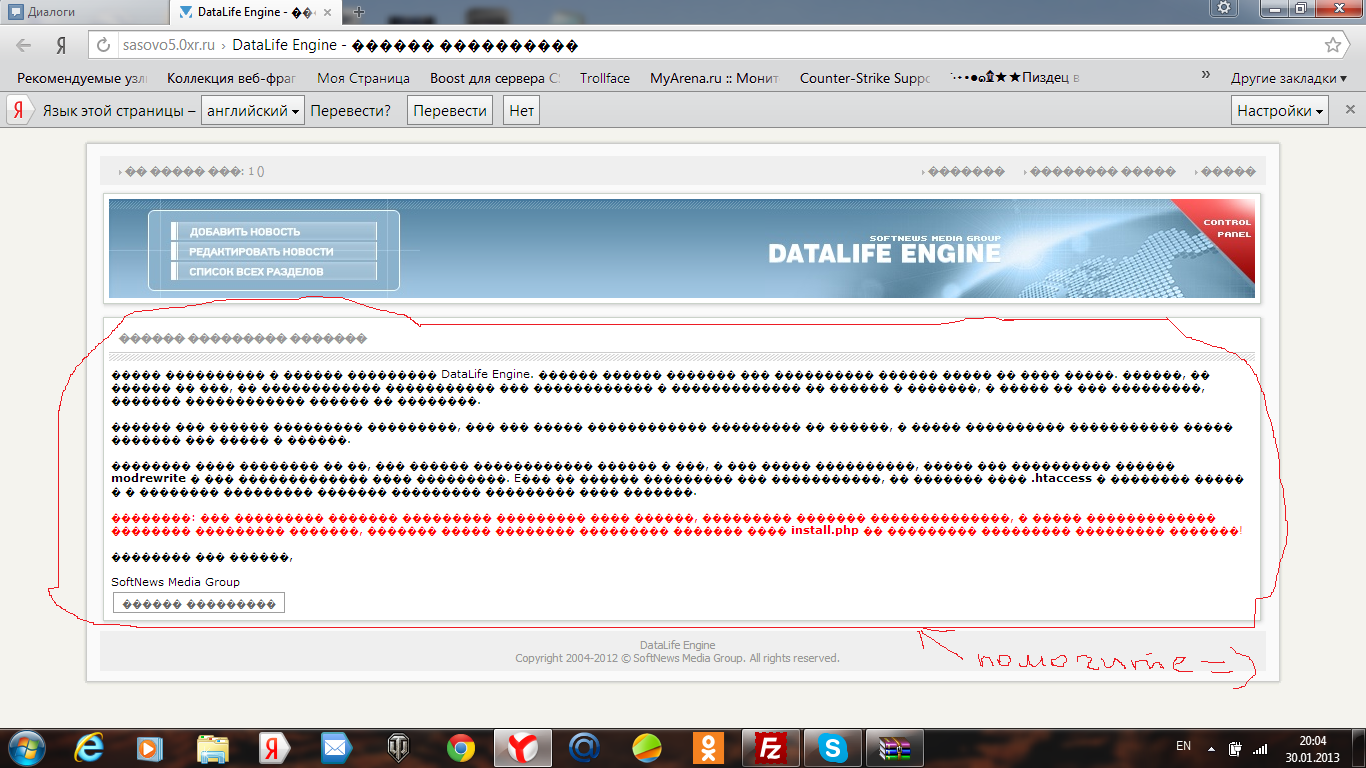Open the 'MyArena.ru' bookmark
Screen dimensions: 1366x768
click(x=715, y=78)
